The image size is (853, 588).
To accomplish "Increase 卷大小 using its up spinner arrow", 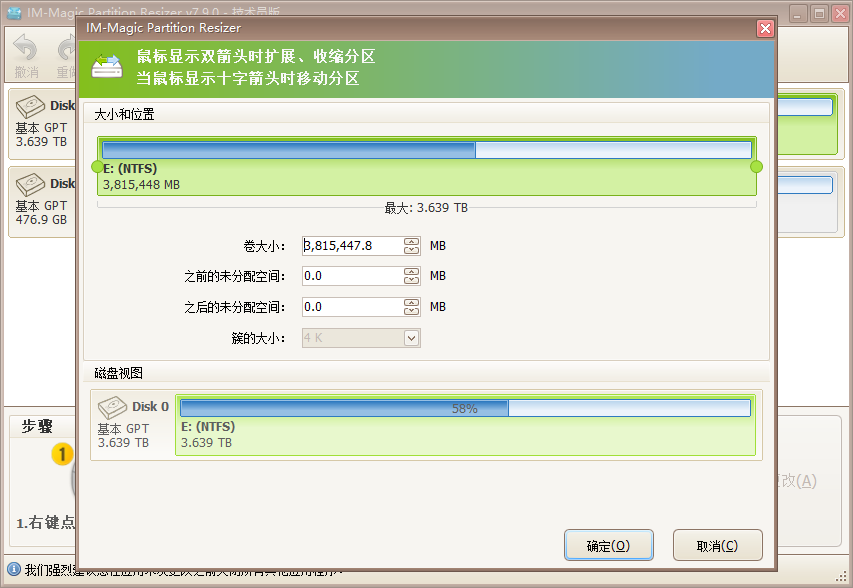I will tap(412, 241).
